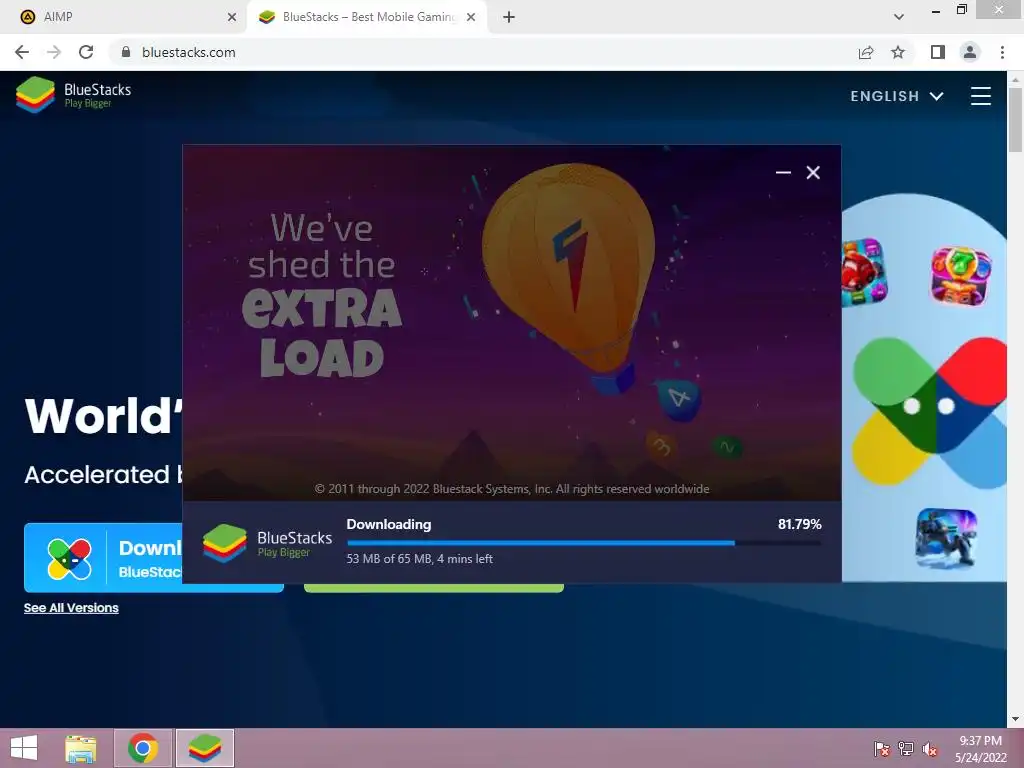Close the AIMP tab
Screen dimensions: 1024x768
(232, 17)
